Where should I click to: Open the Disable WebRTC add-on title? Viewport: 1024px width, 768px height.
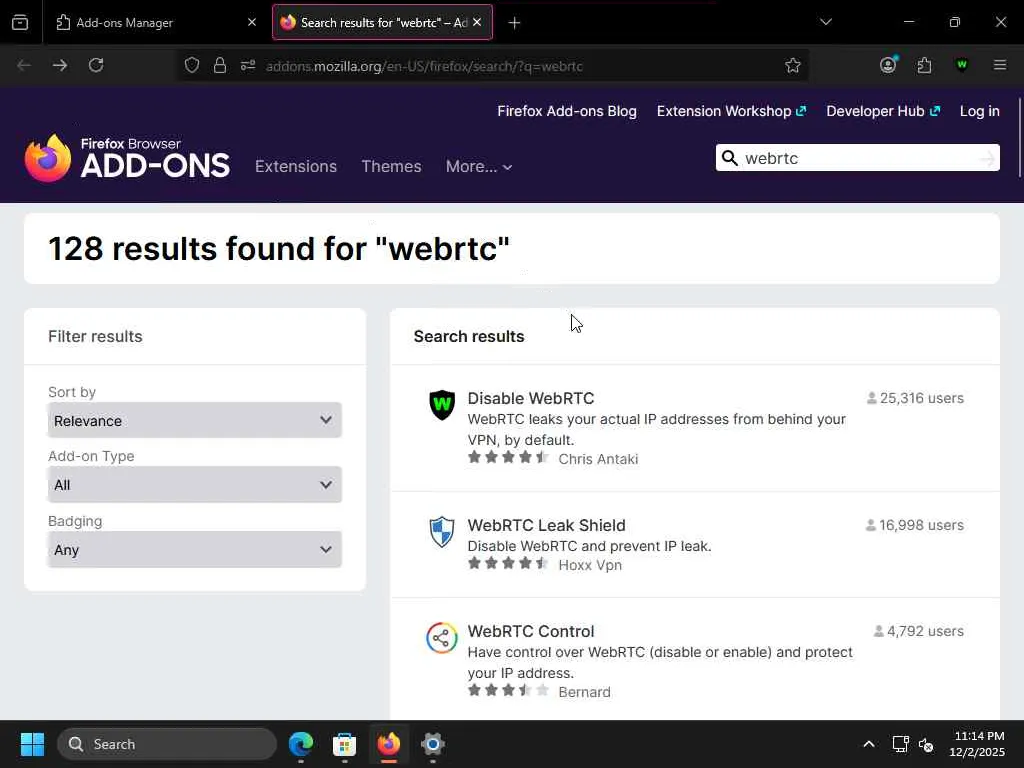pyautogui.click(x=531, y=398)
